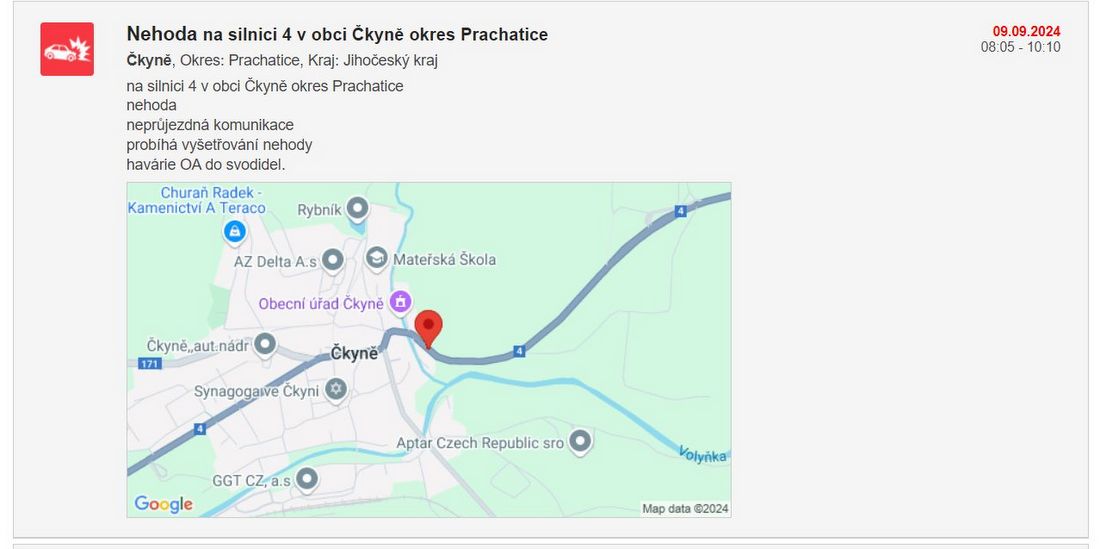Click the road 4 shield near northeast

tap(680, 210)
